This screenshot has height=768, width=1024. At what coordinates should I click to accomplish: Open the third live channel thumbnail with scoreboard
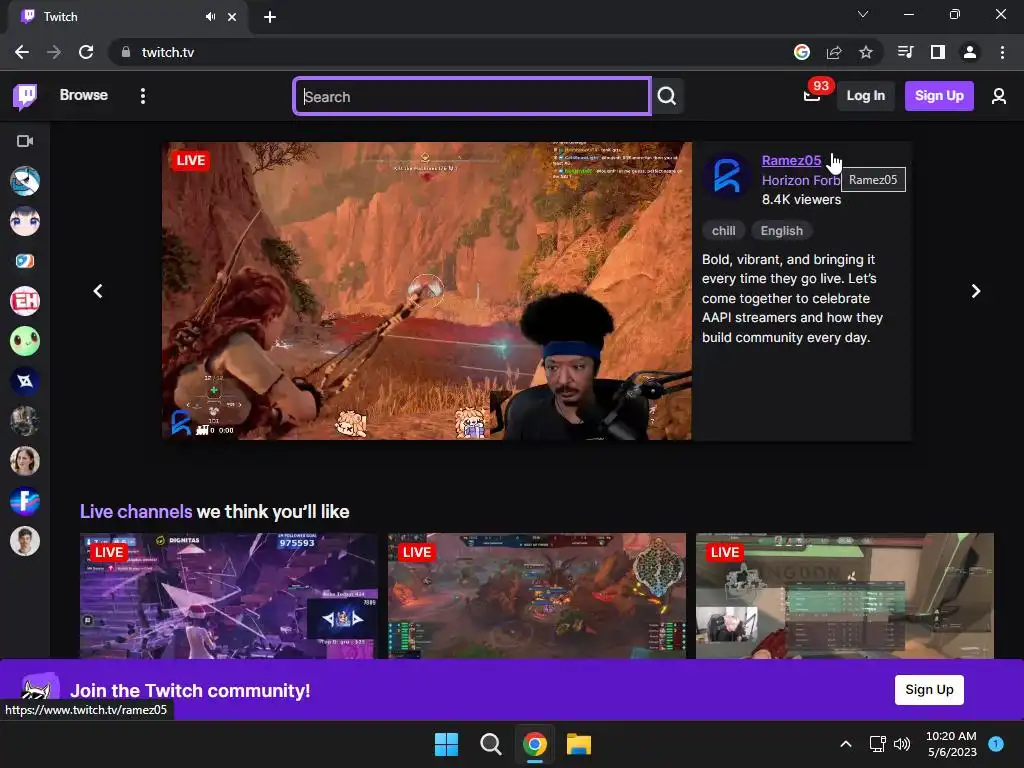coord(844,596)
